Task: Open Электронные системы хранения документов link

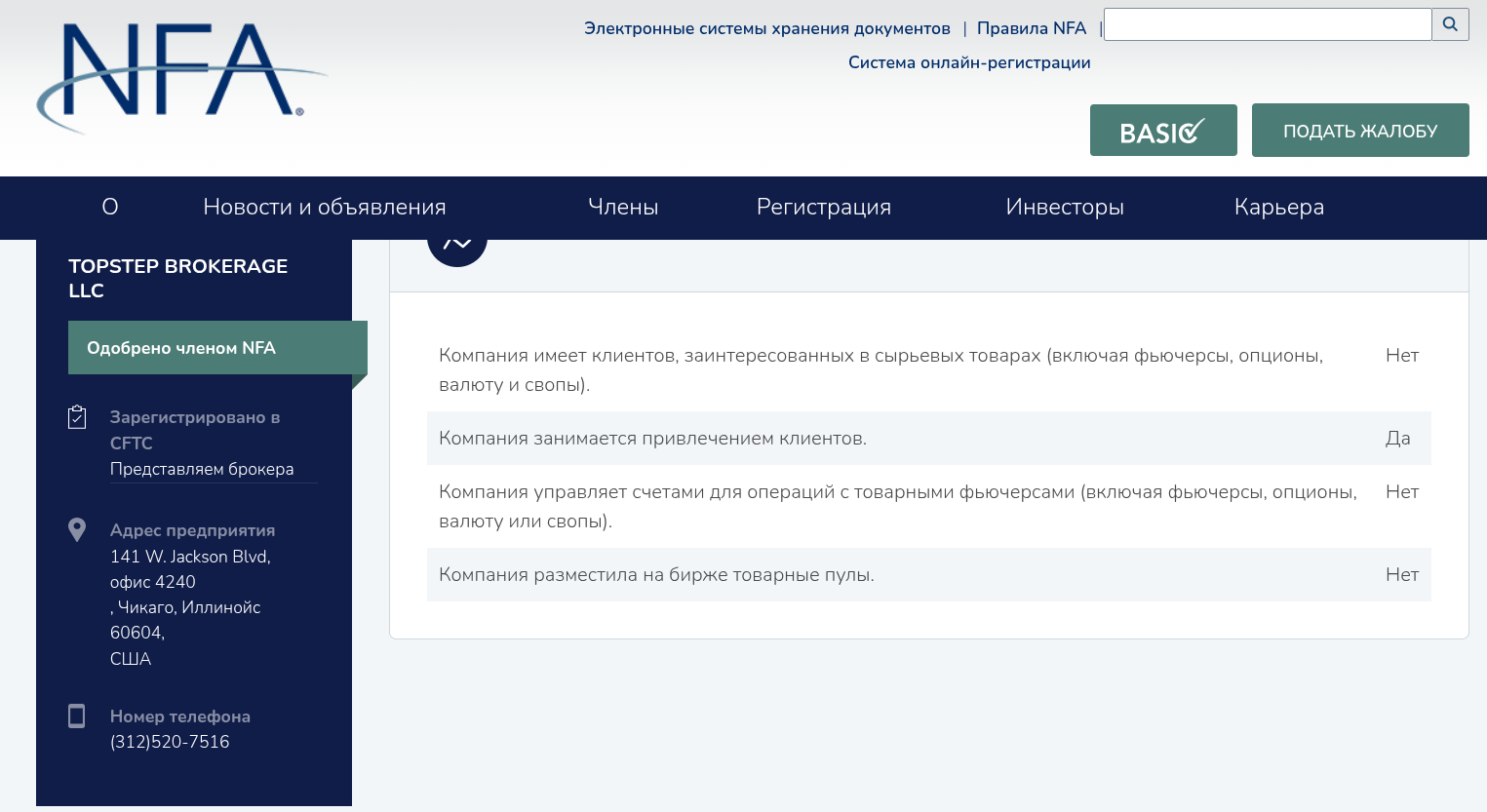Action: (x=766, y=28)
